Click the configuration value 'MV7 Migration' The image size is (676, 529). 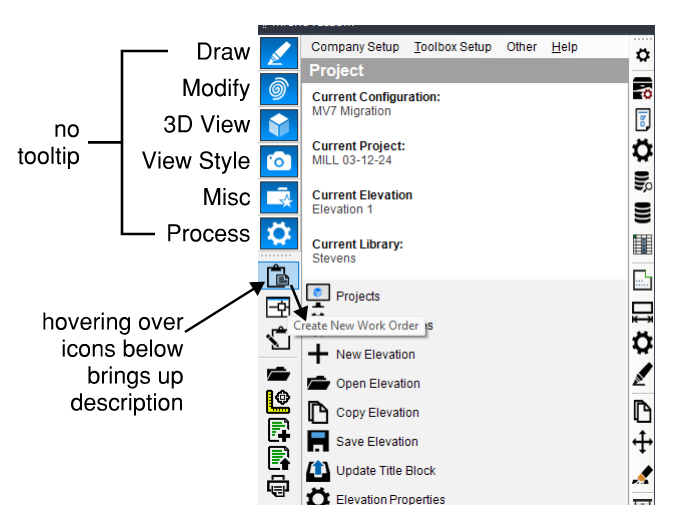tap(351, 111)
